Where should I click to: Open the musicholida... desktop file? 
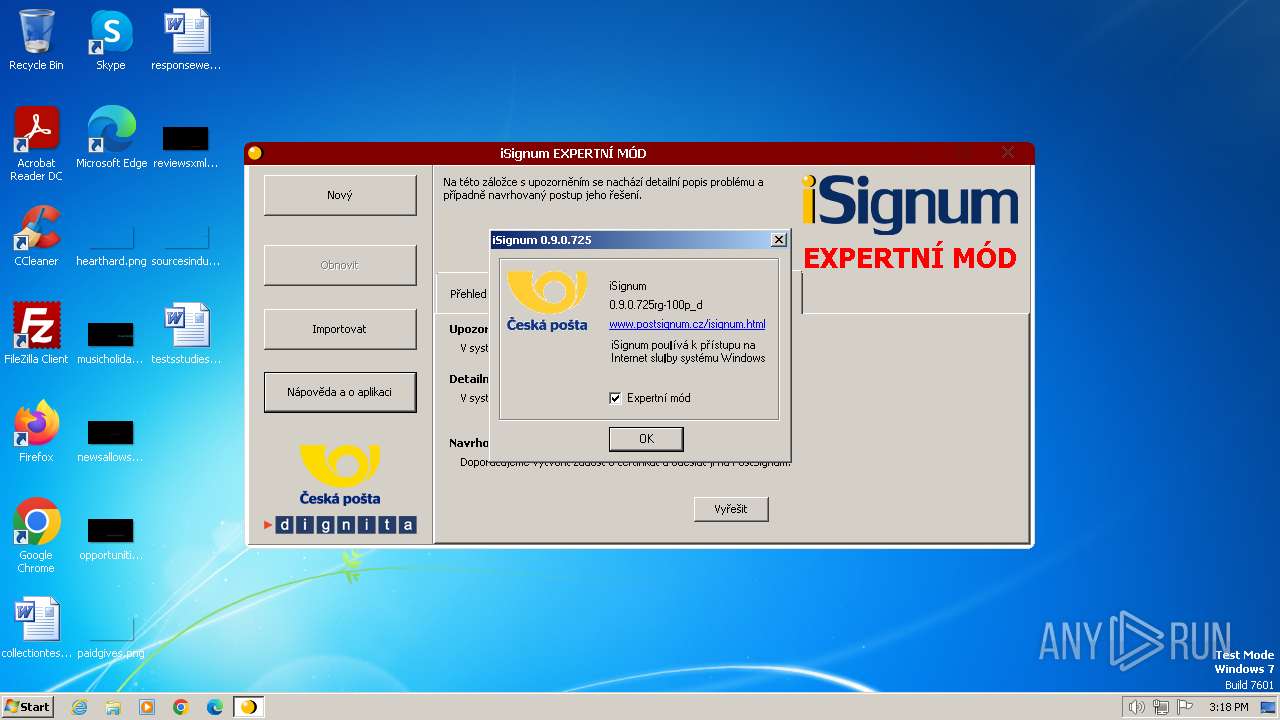[111, 342]
